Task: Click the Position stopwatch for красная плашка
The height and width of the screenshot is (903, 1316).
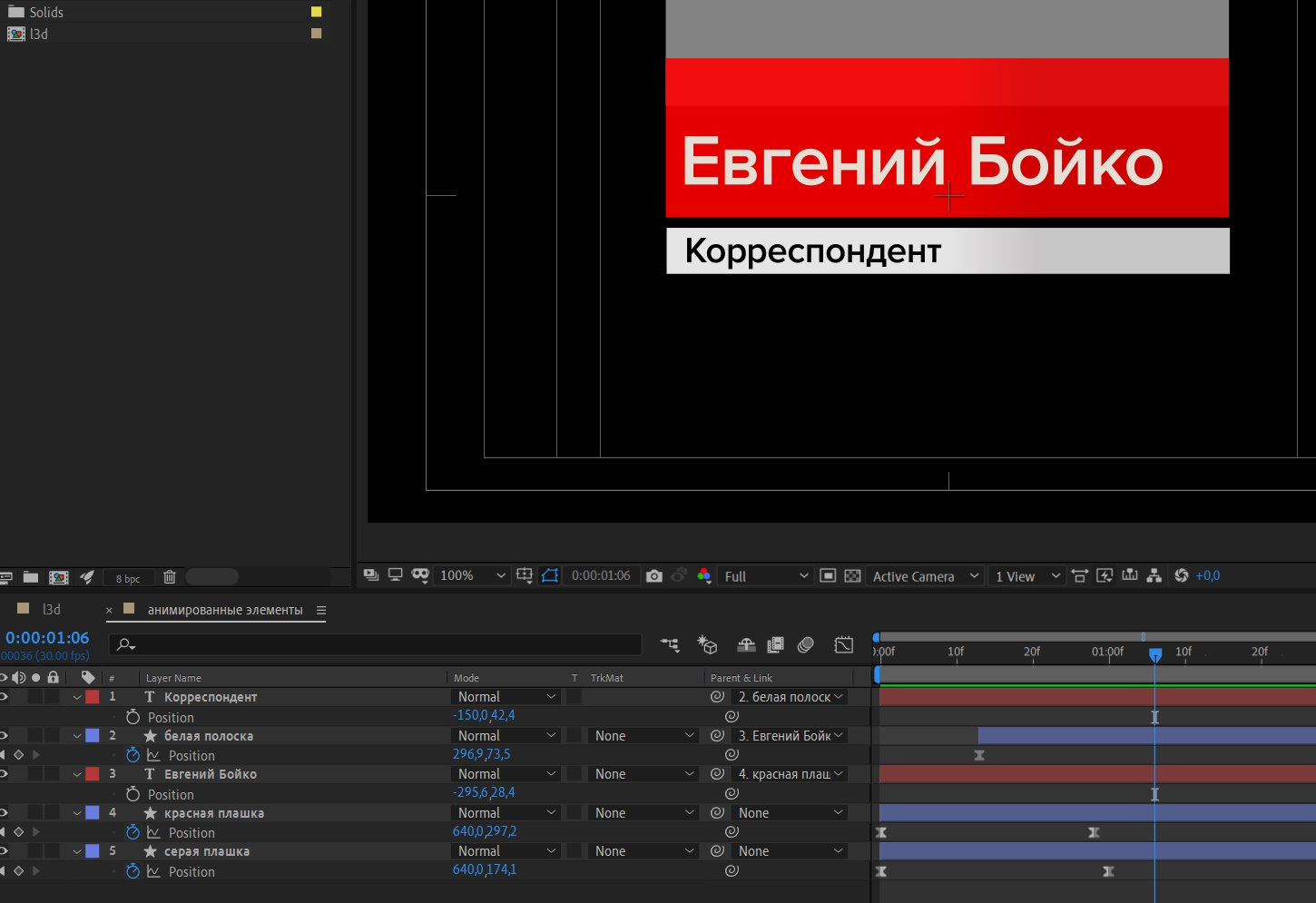Action: pos(133,832)
